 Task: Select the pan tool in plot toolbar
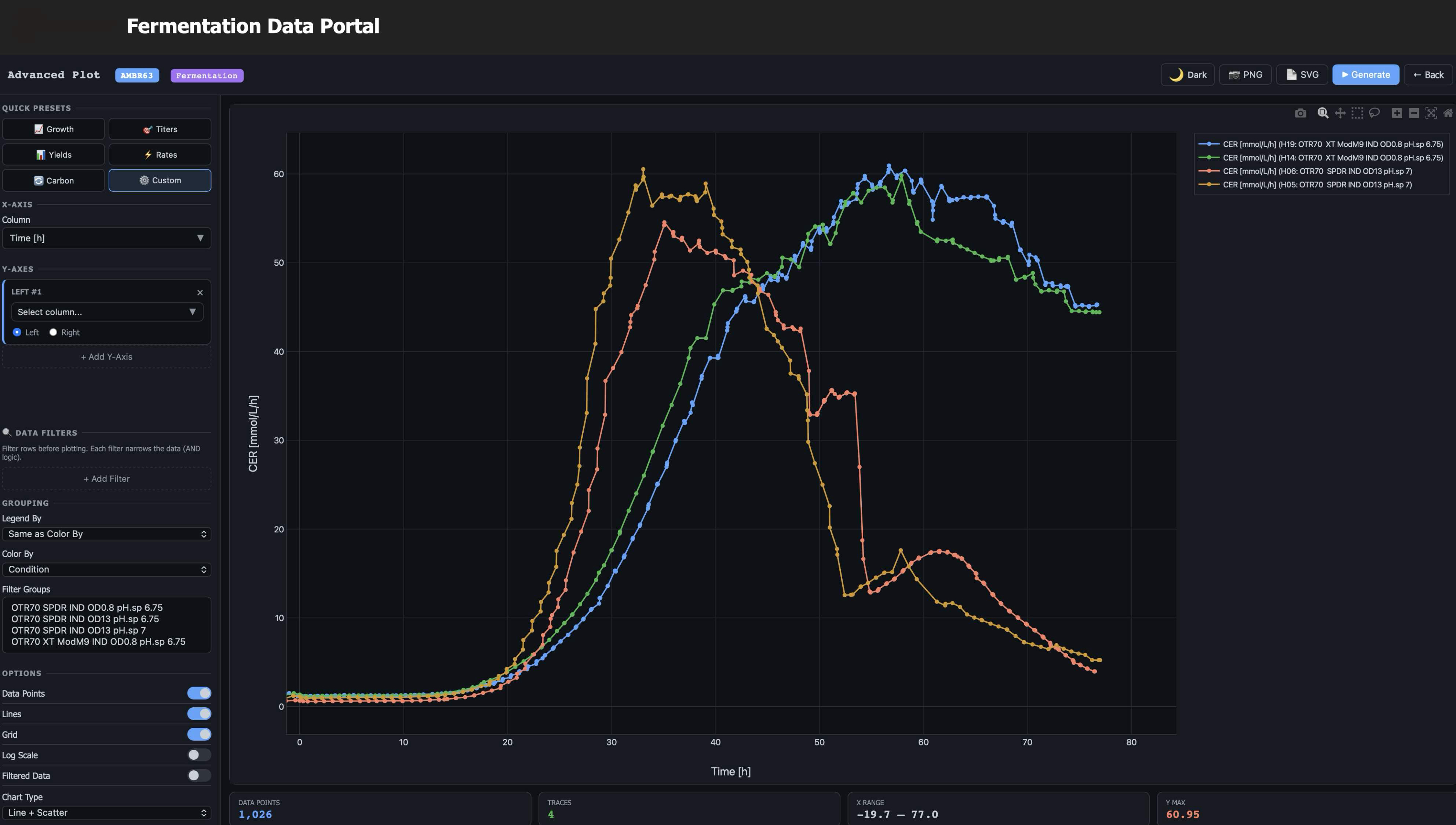click(x=1340, y=113)
